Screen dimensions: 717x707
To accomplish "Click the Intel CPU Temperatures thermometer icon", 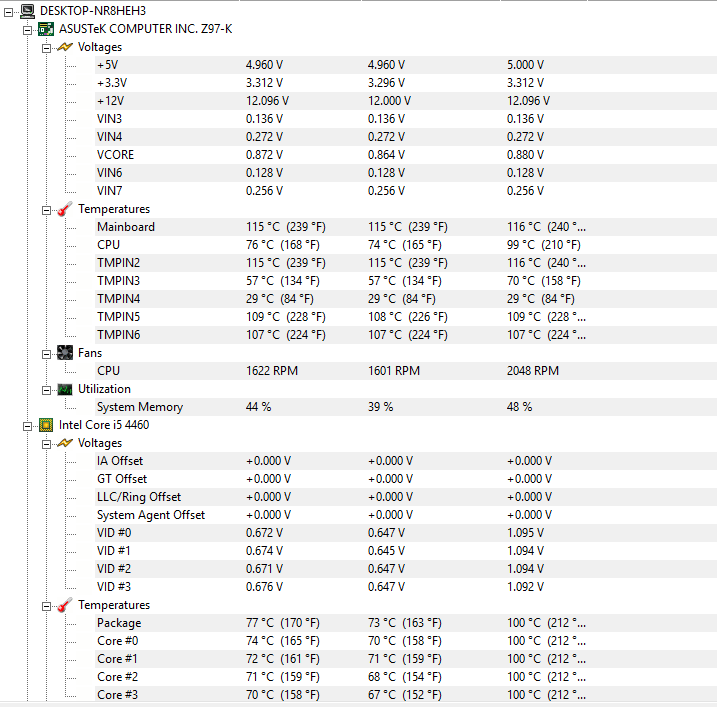I will coord(65,605).
